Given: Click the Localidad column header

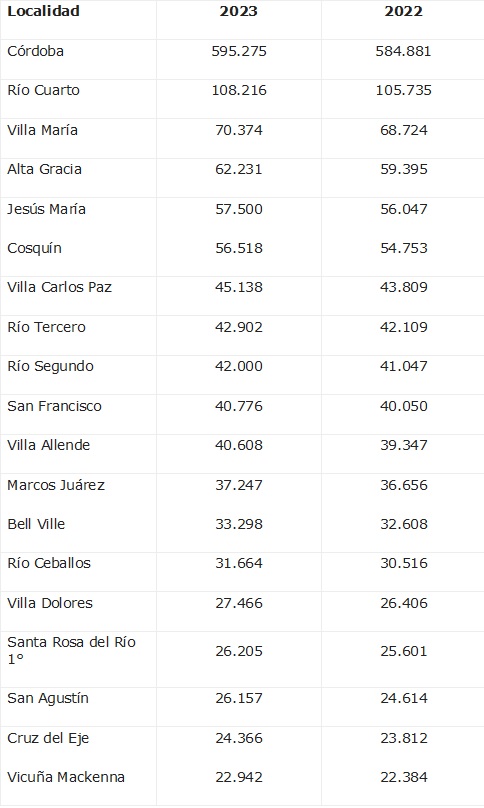Looking at the screenshot, I should (43, 11).
